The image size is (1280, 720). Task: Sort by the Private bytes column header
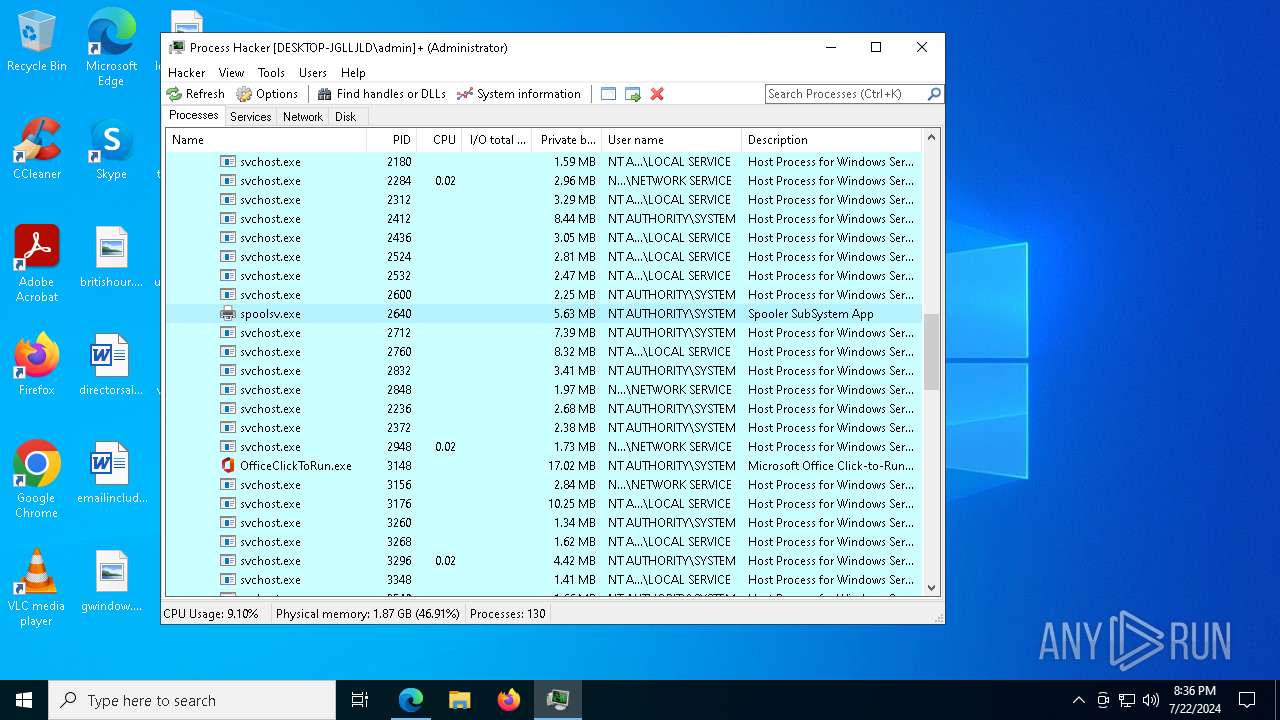pos(565,140)
